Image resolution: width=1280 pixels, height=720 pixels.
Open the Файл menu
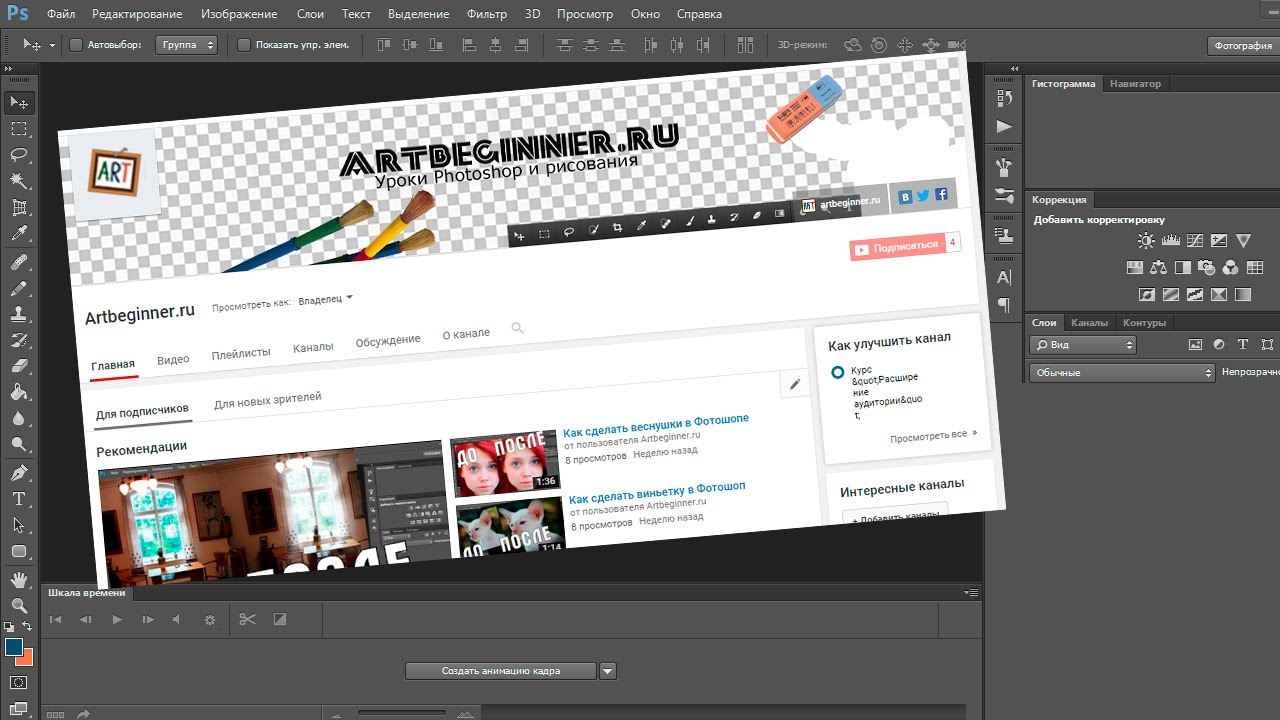[60, 14]
